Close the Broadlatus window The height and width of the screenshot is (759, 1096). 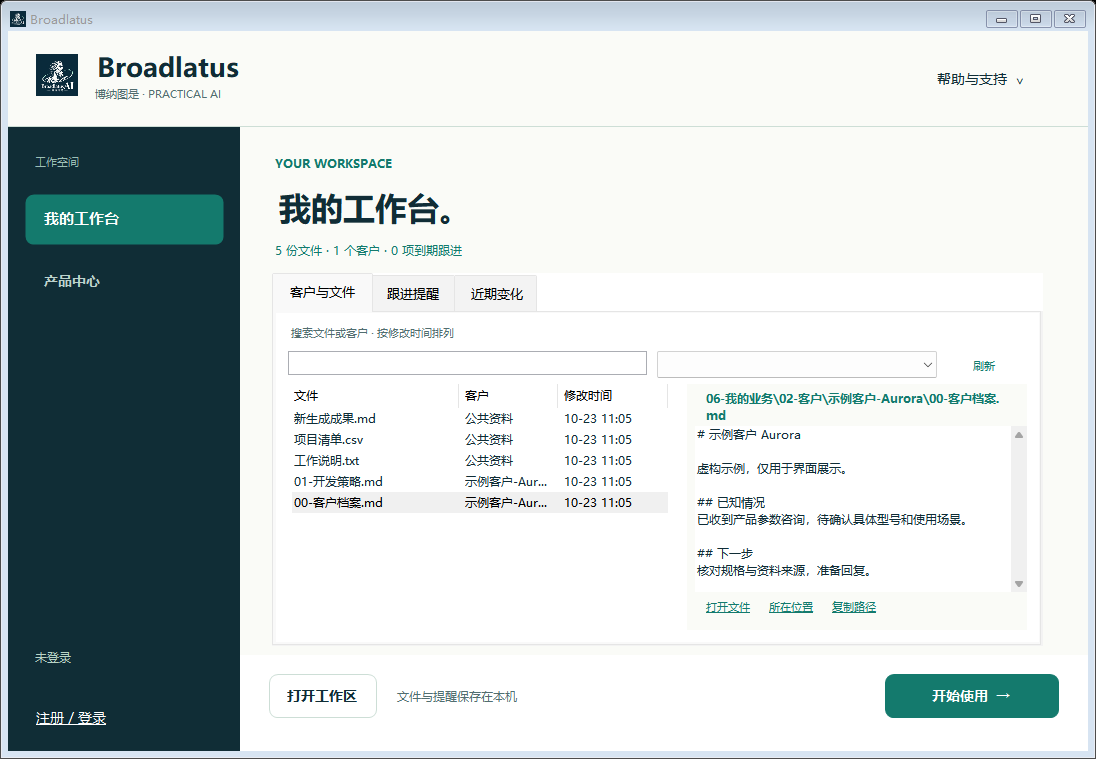[x=1069, y=19]
